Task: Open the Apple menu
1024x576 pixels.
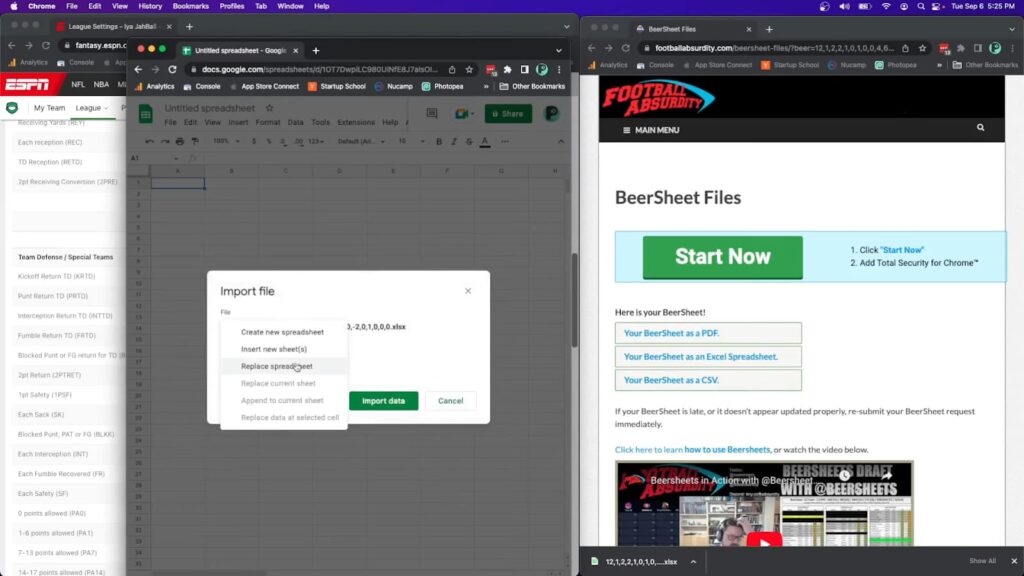Action: pyautogui.click(x=14, y=6)
